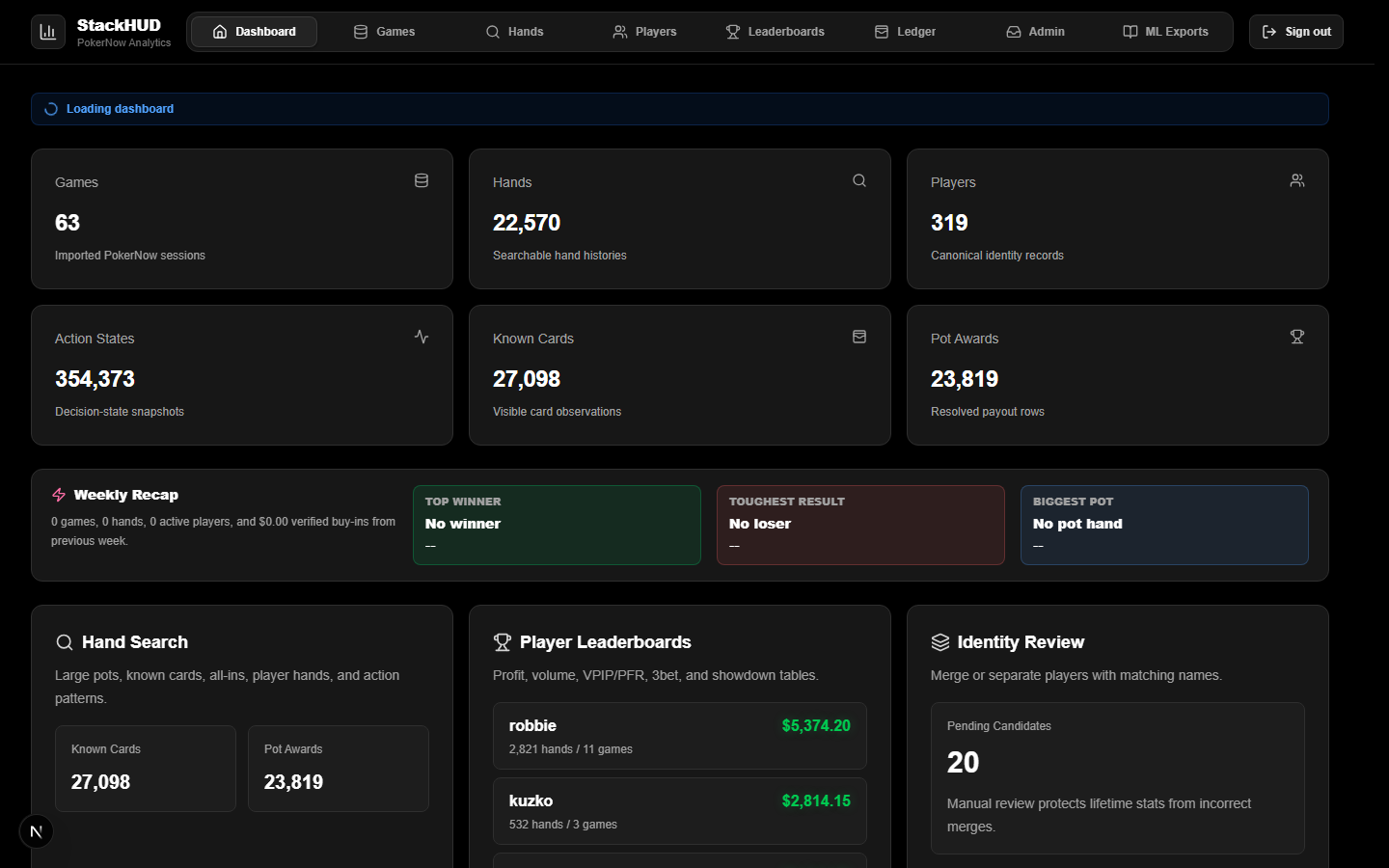Open the Next.js dev tools N badge
The width and height of the screenshot is (1389, 868).
coord(37,831)
